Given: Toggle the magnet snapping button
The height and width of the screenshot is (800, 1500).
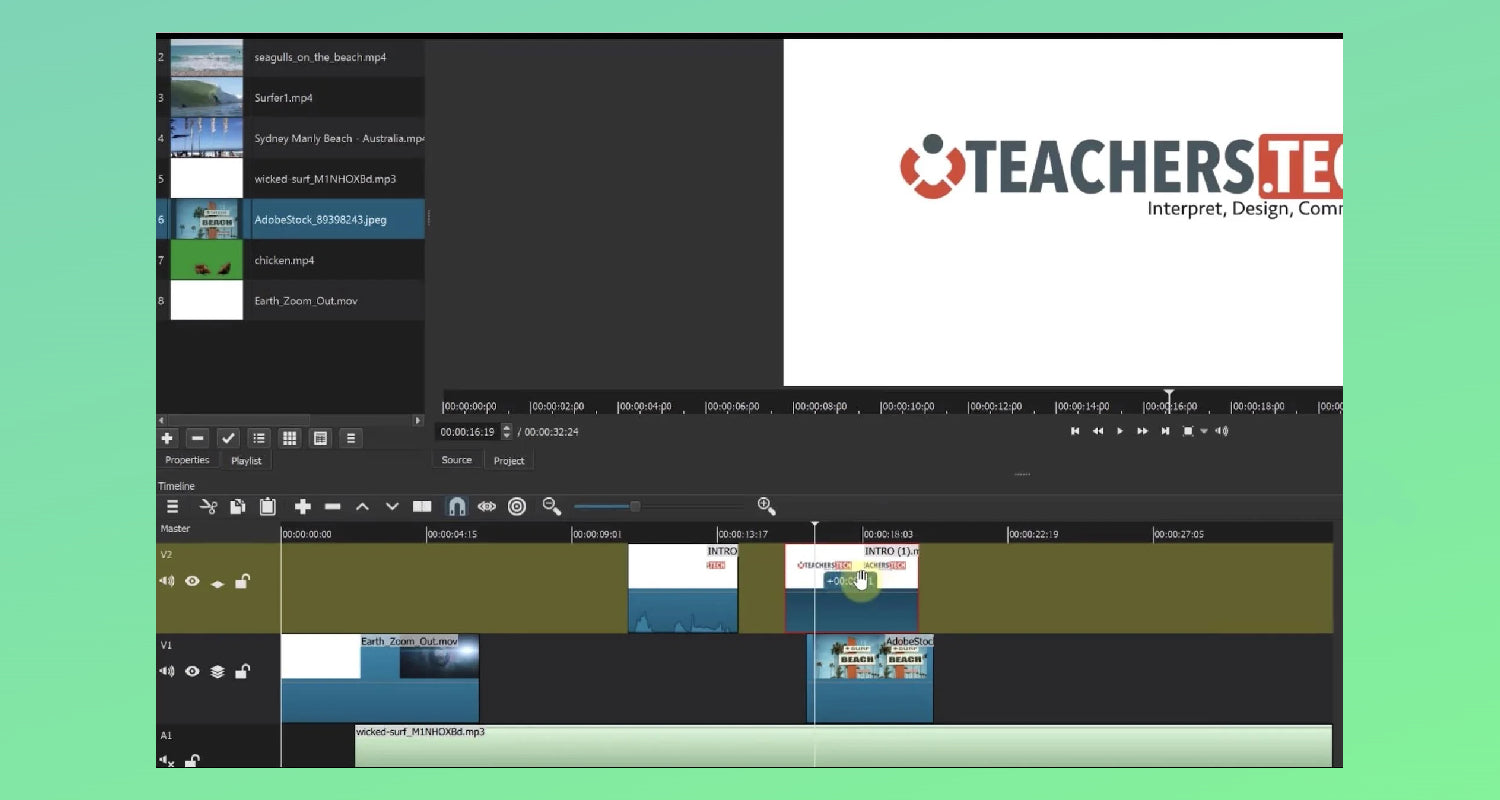Looking at the screenshot, I should click(456, 507).
